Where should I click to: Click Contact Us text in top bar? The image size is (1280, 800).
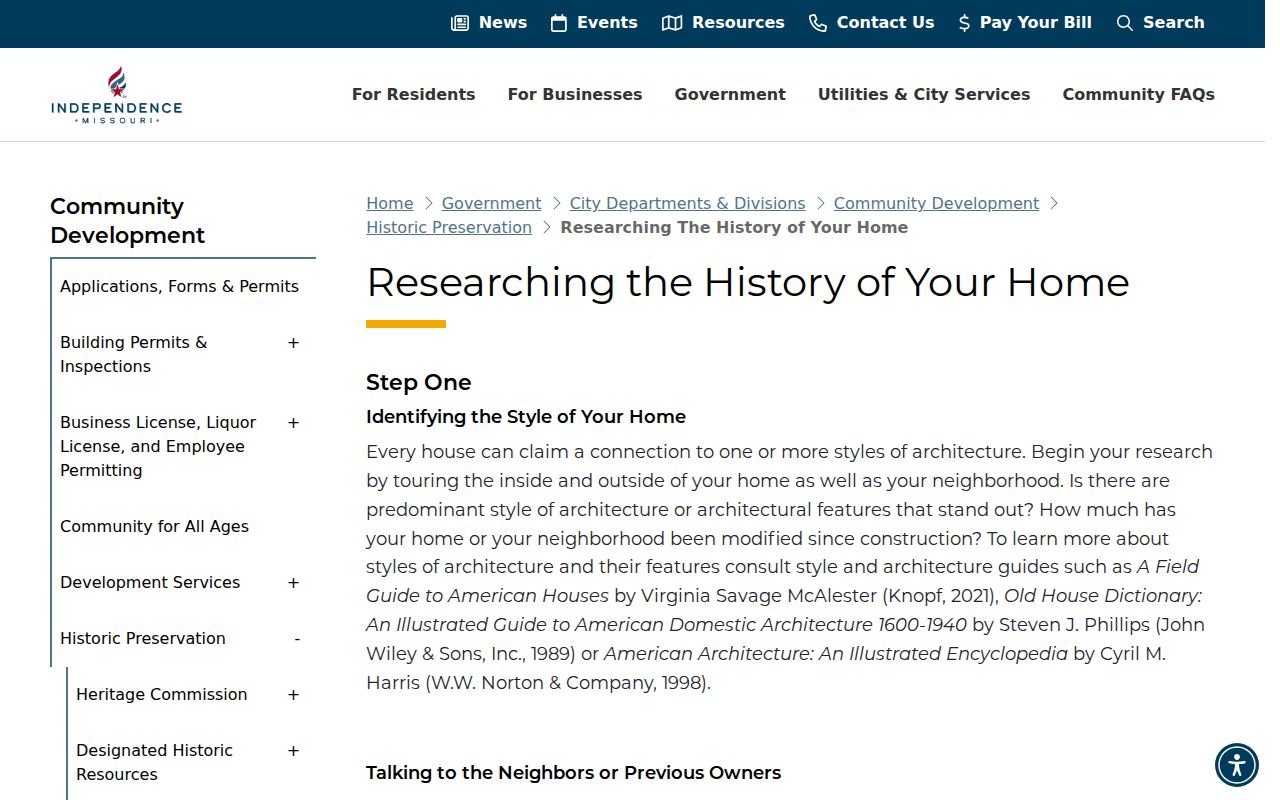click(x=886, y=23)
